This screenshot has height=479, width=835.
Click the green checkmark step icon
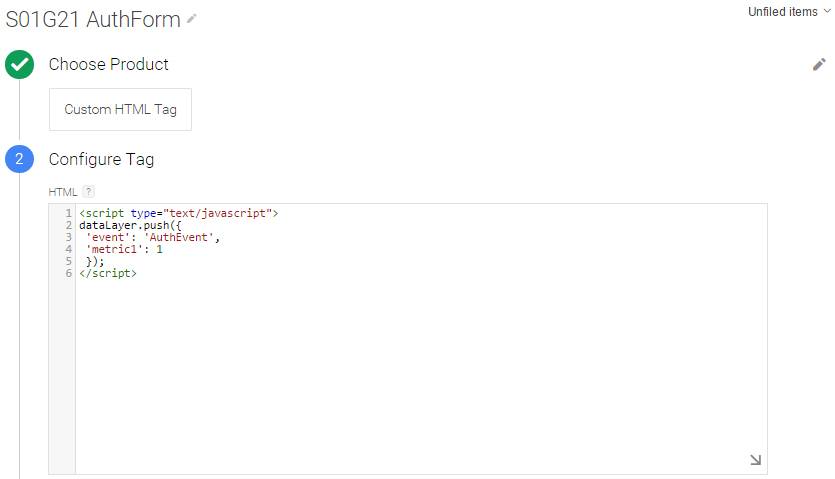click(20, 64)
